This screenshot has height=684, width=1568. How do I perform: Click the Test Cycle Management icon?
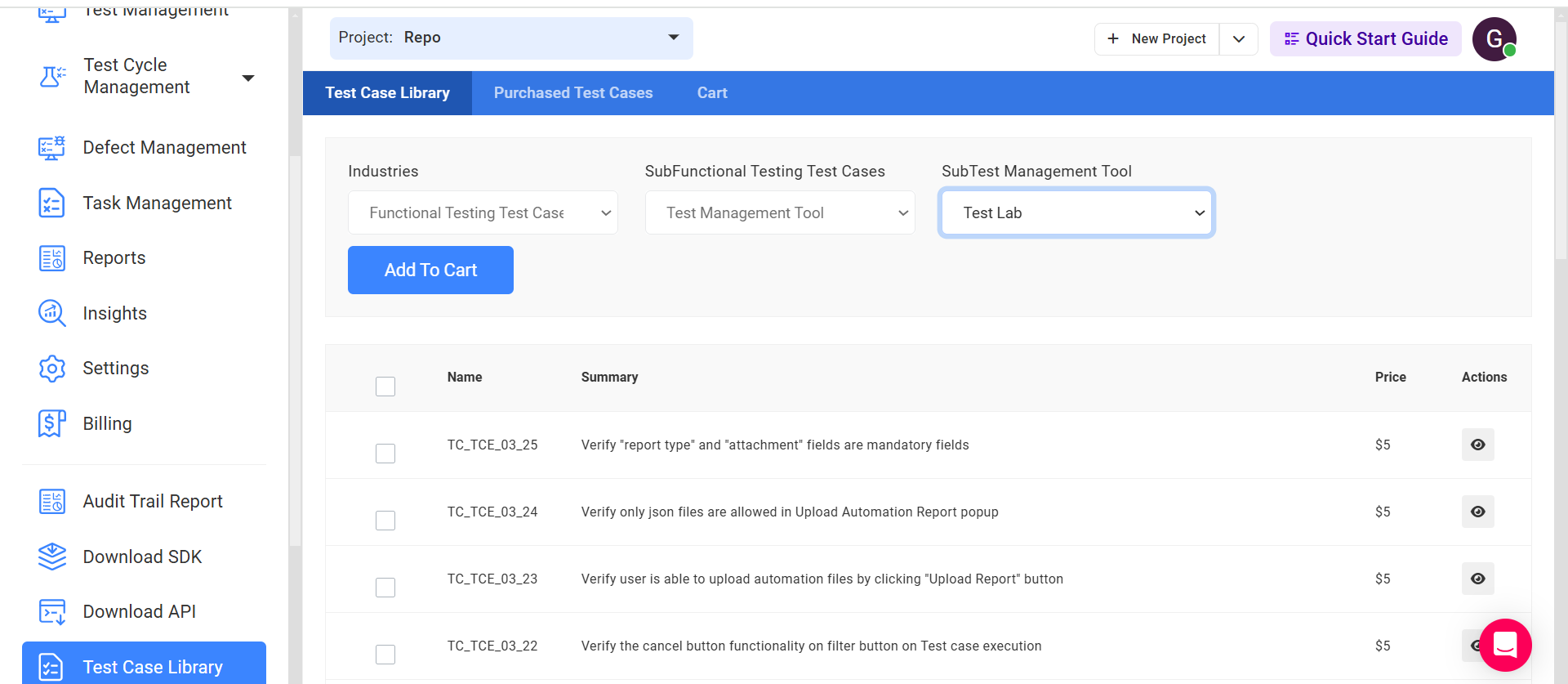point(52,77)
